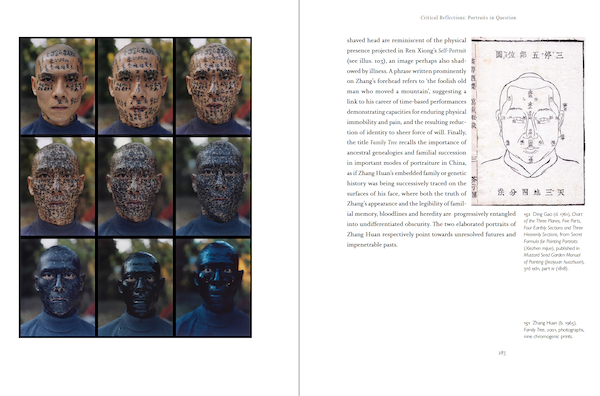Screen dimensions: 600x396
Task: Select the first fully ink-blackened face portrait
Action: [x=58, y=287]
